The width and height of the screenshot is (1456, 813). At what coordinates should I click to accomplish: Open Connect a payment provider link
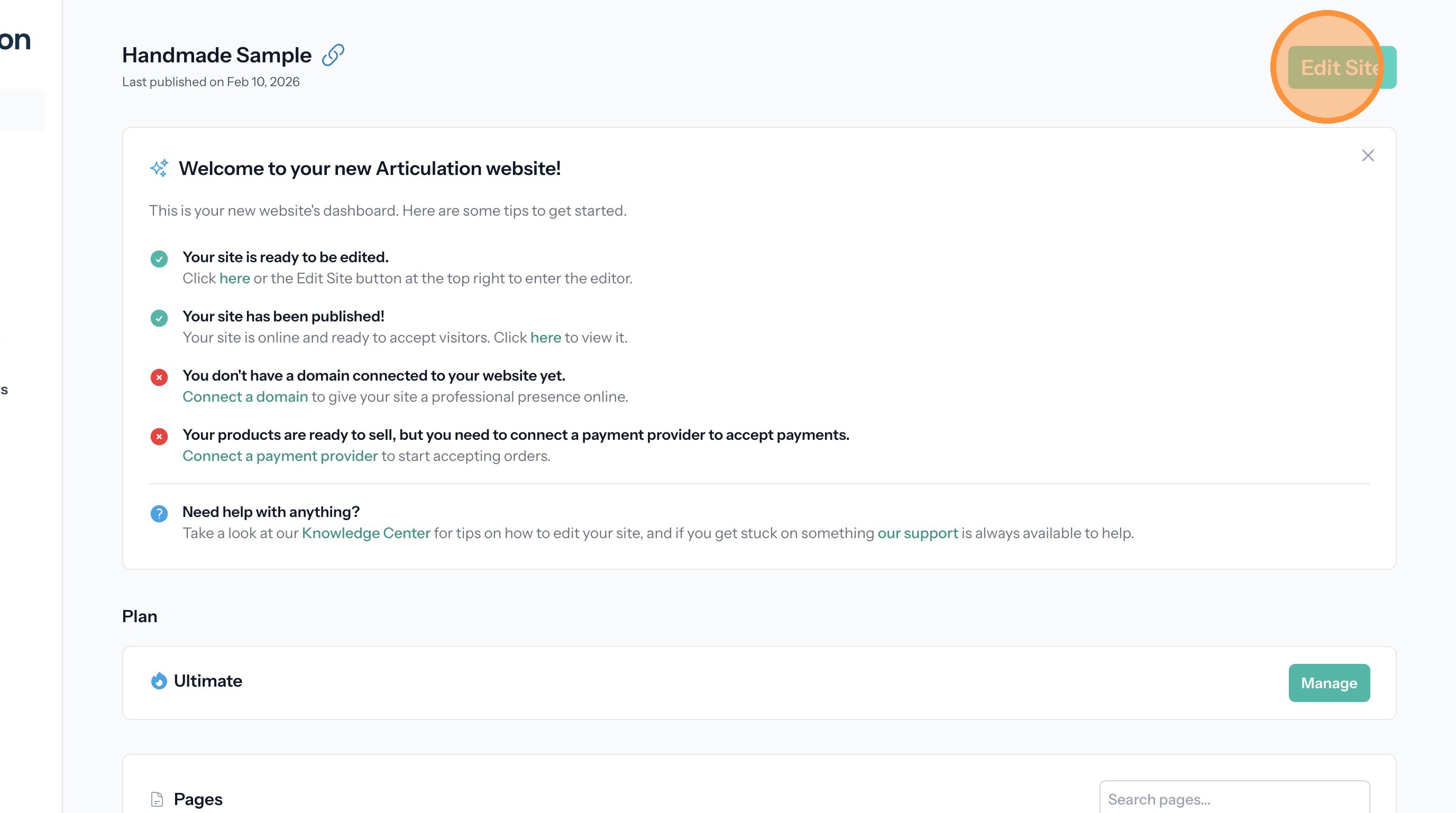pos(280,456)
